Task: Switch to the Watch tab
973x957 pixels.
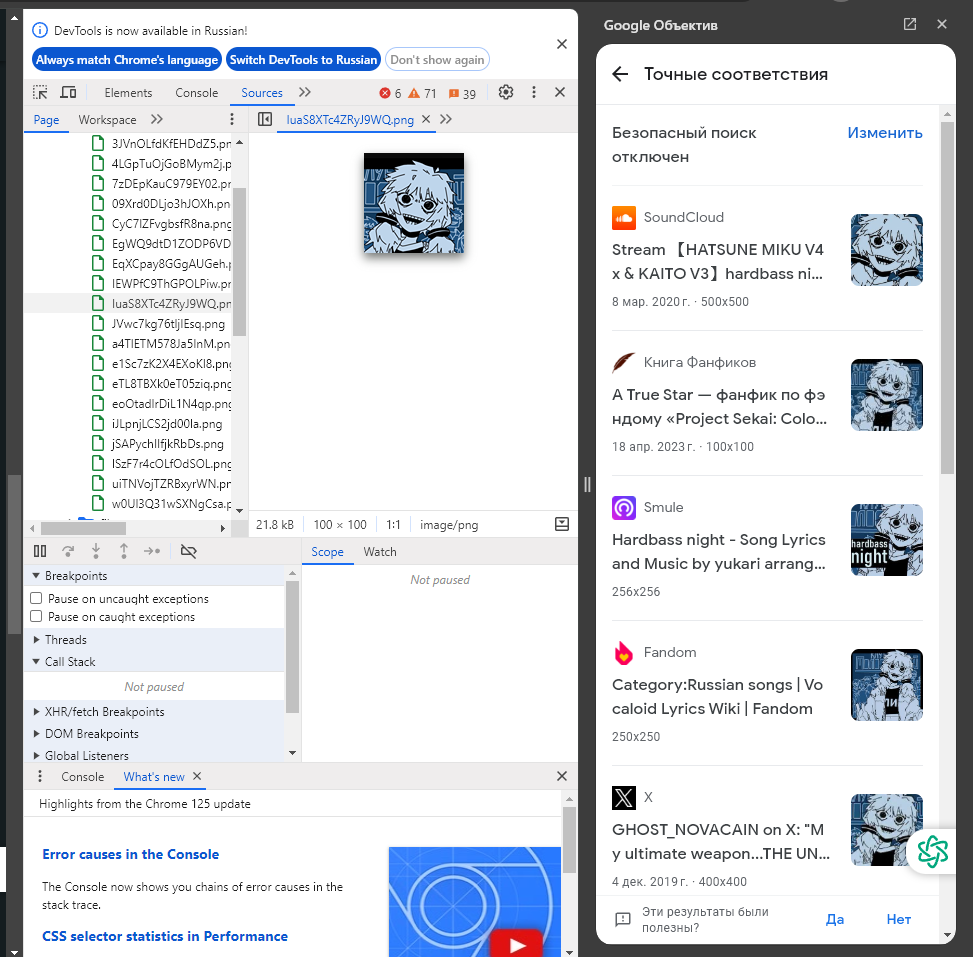Action: (380, 552)
